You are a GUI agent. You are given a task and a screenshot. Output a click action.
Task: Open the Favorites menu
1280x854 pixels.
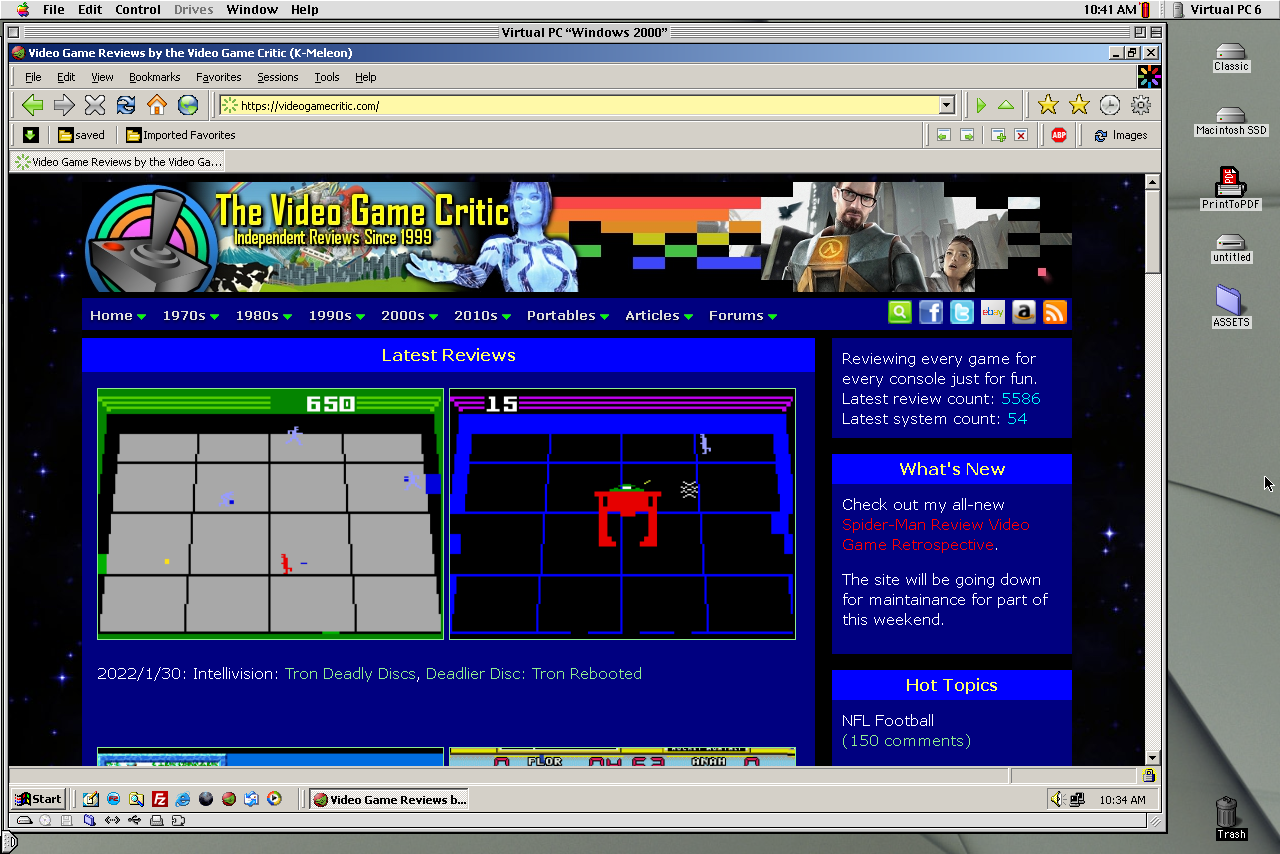(219, 77)
